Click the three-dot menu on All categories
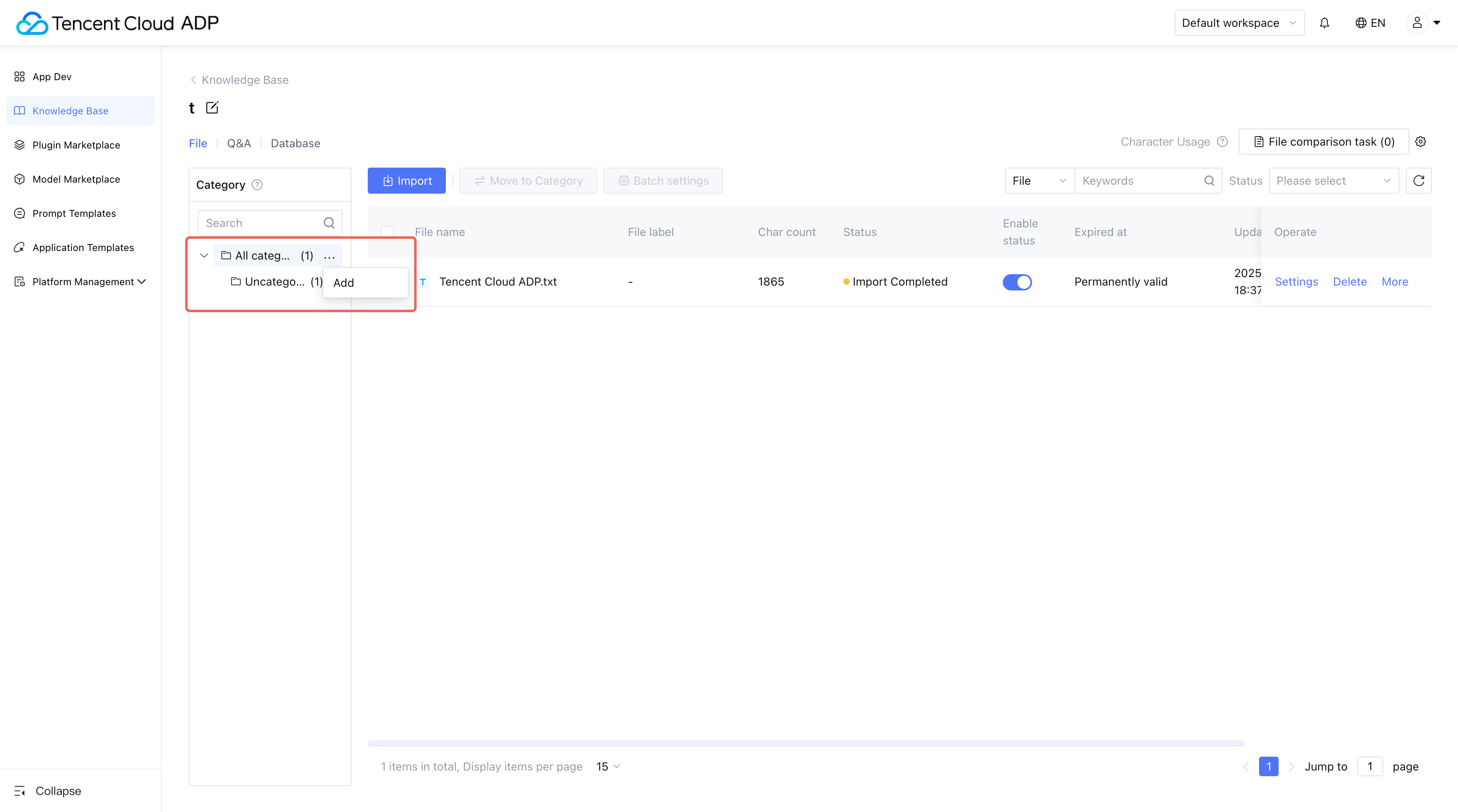Viewport: 1458px width, 812px height. point(330,256)
